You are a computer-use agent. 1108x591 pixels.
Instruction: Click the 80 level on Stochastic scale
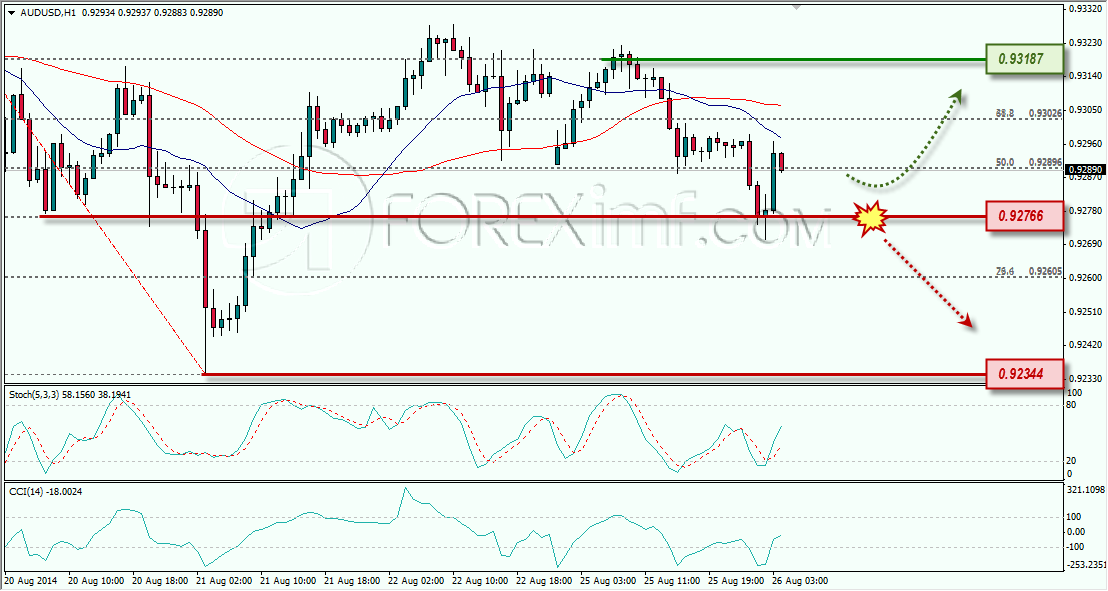tap(1072, 405)
